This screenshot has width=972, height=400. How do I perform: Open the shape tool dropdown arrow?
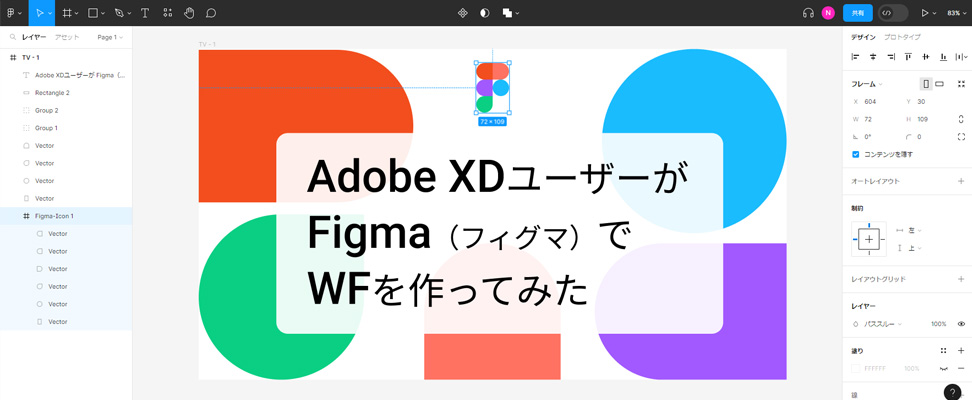click(103, 13)
